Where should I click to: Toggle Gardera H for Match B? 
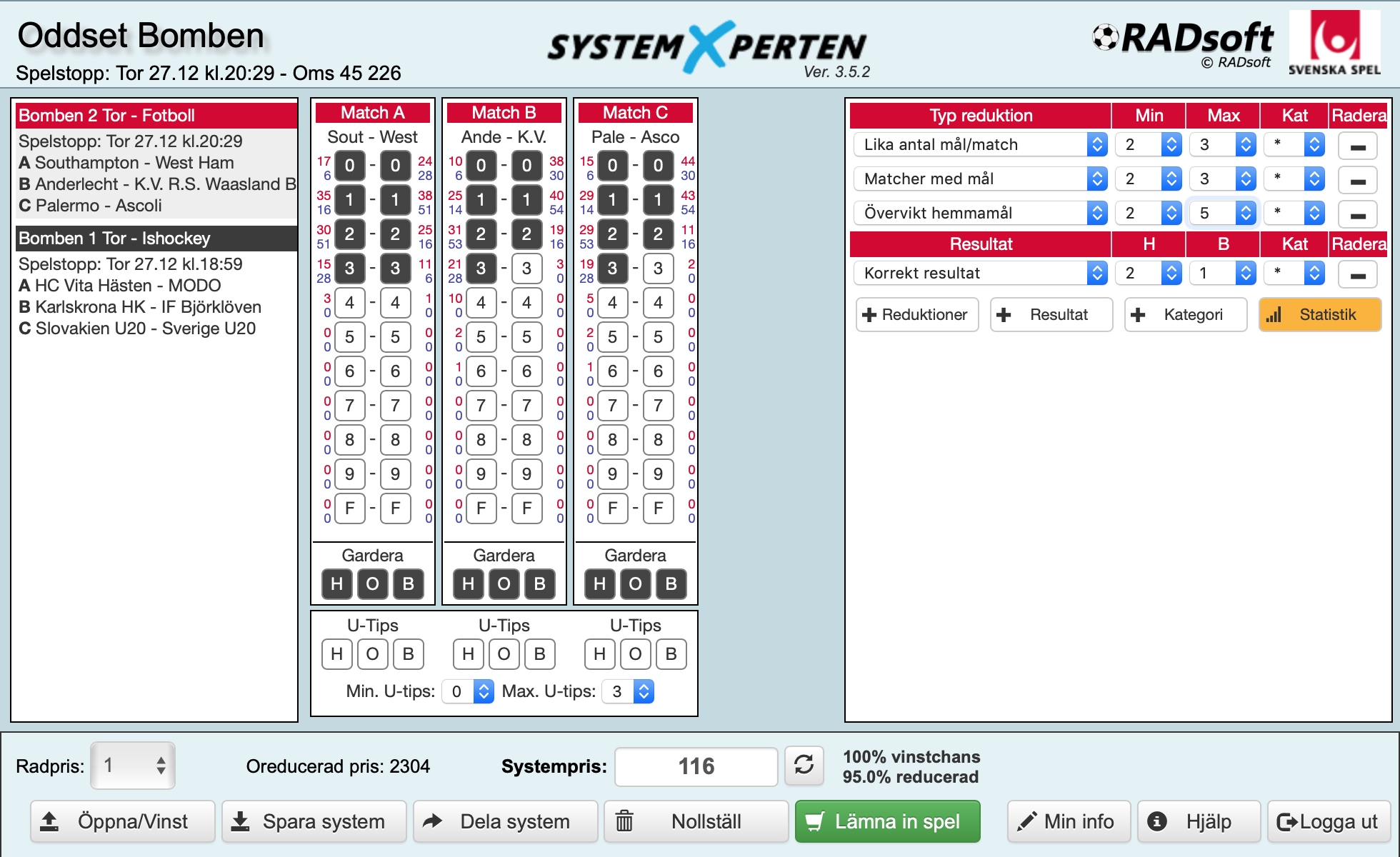pyautogui.click(x=468, y=584)
